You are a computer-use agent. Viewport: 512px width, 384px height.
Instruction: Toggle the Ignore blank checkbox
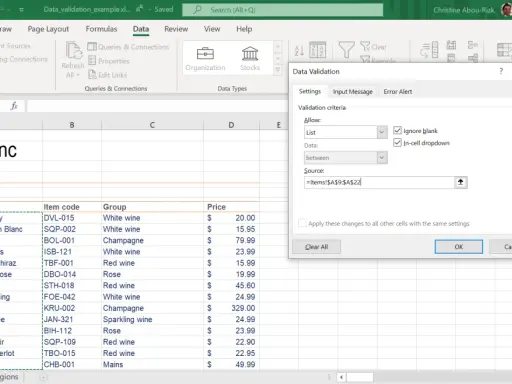(x=397, y=130)
